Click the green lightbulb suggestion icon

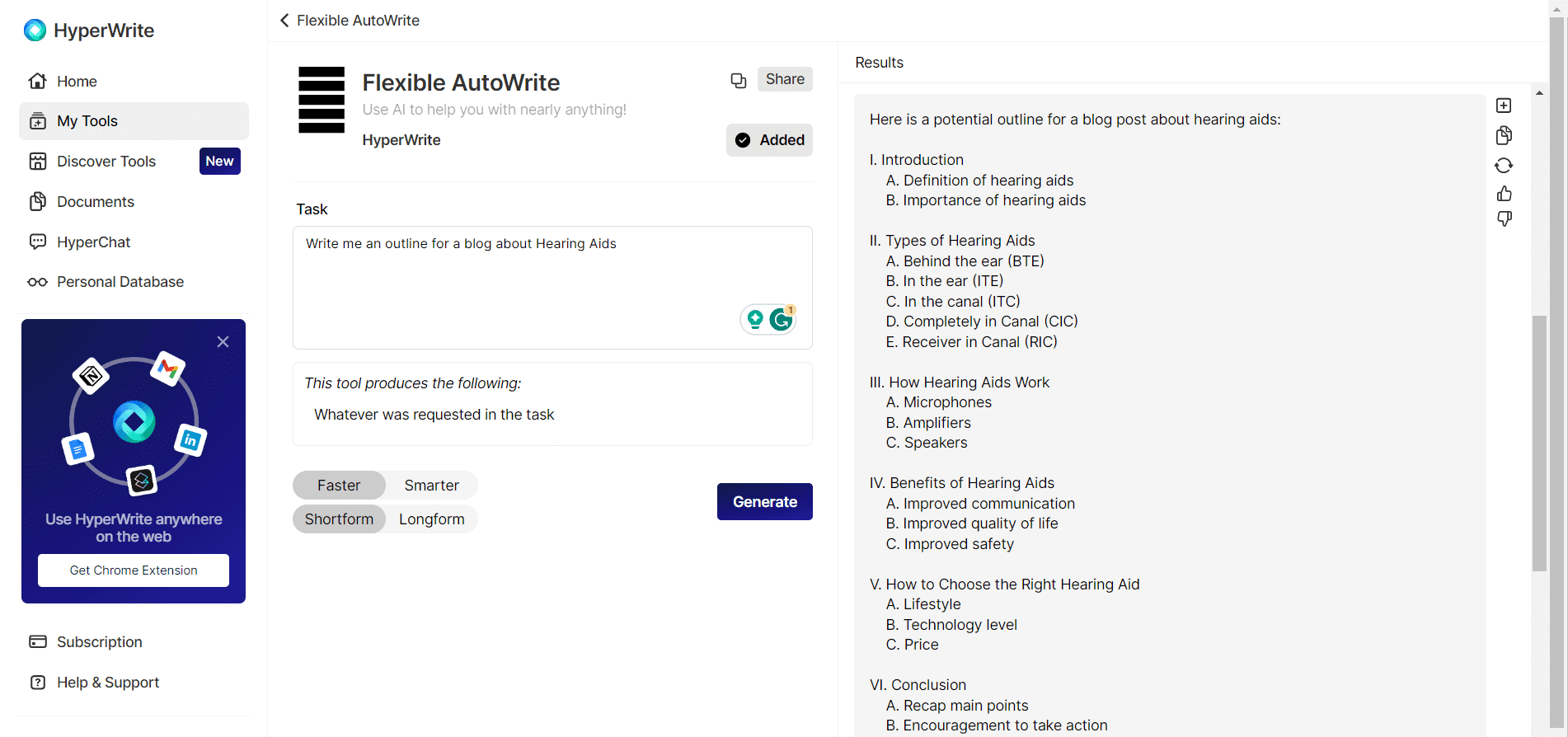point(755,319)
